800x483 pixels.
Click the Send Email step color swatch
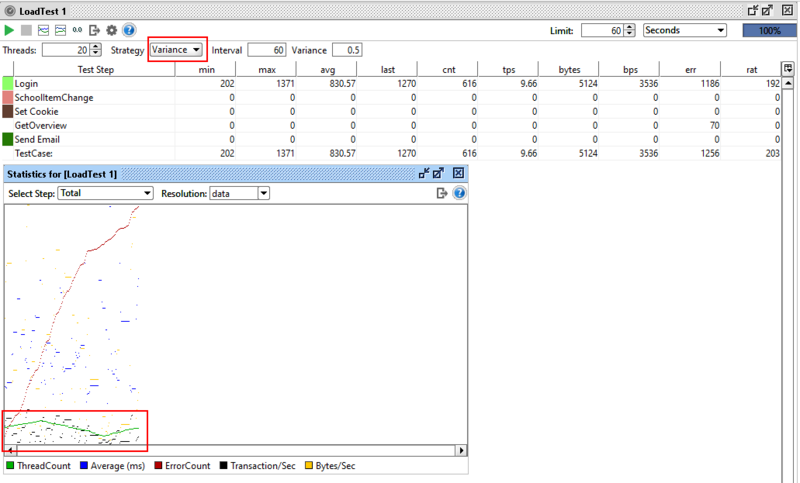tap(8, 139)
